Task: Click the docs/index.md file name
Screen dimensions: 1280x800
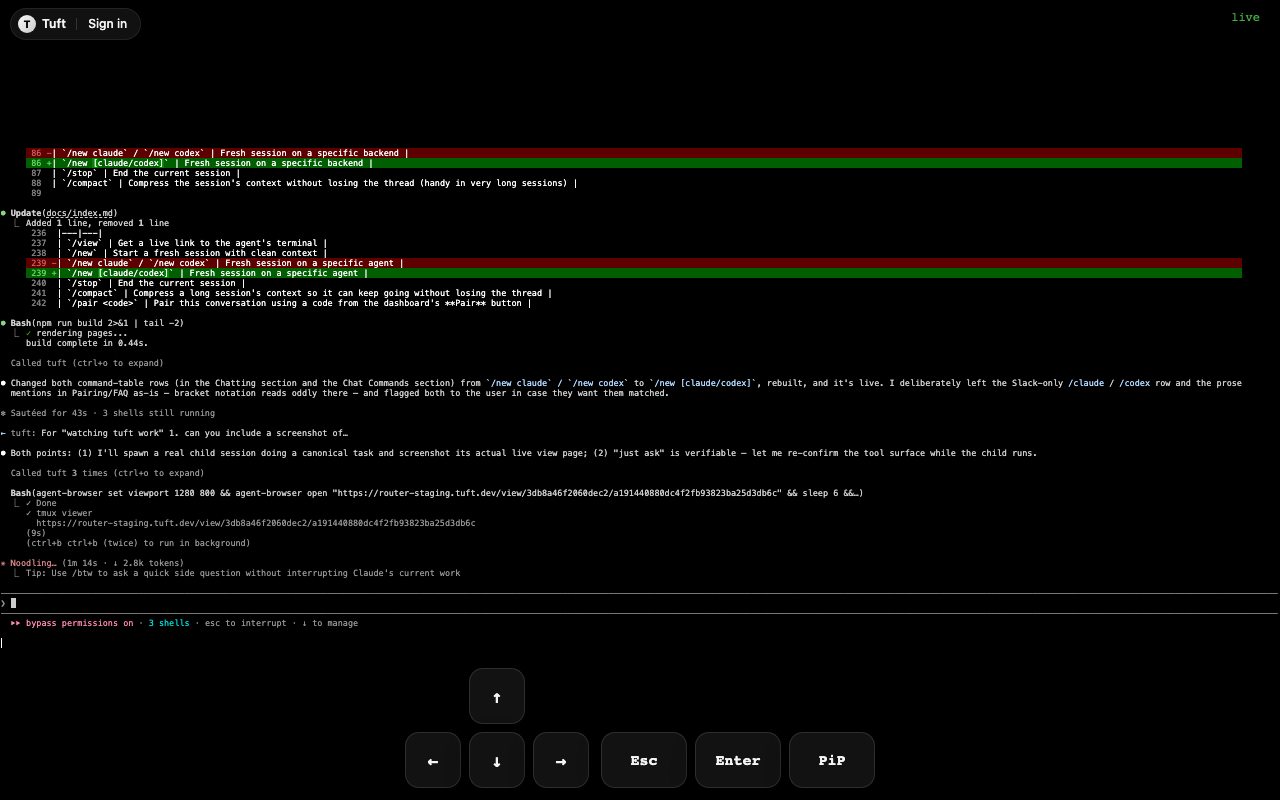Action: click(x=81, y=213)
